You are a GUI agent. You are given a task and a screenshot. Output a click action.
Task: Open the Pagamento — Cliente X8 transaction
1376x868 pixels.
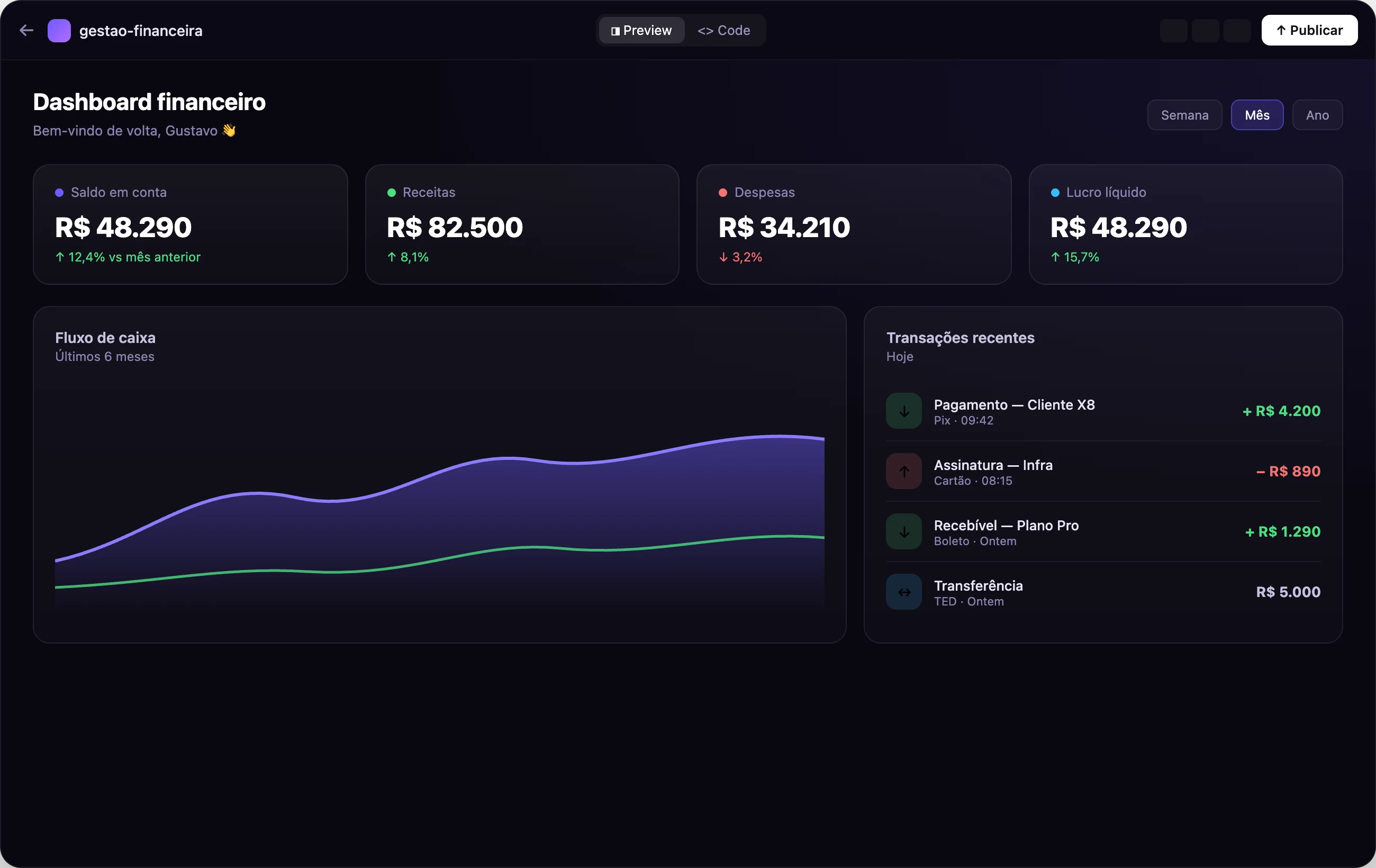1103,411
